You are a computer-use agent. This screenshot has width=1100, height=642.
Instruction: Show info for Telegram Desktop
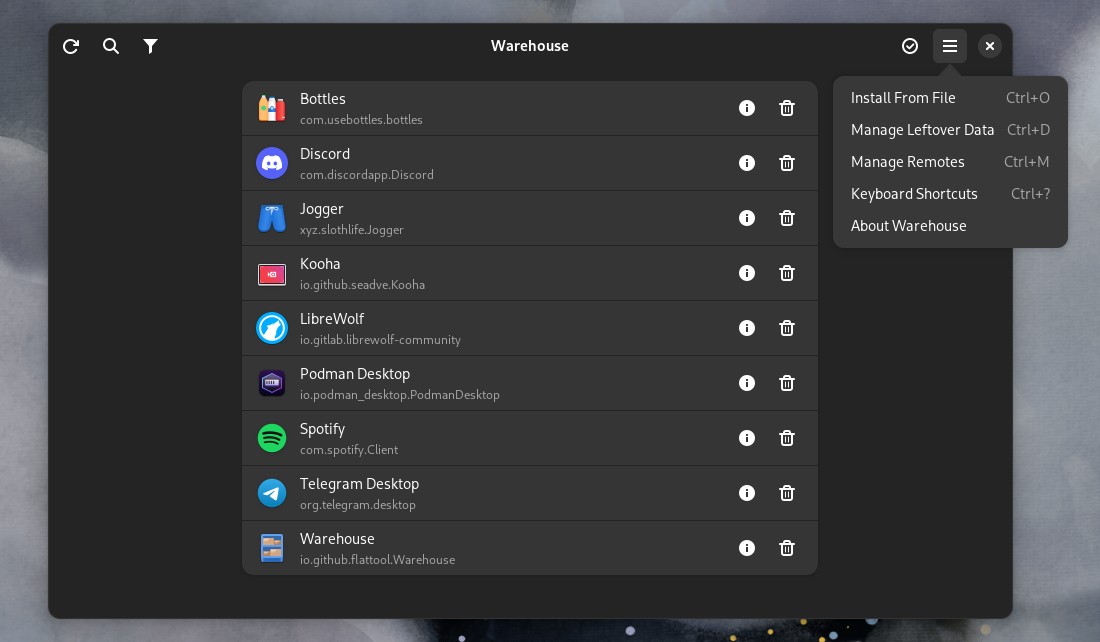pos(747,493)
